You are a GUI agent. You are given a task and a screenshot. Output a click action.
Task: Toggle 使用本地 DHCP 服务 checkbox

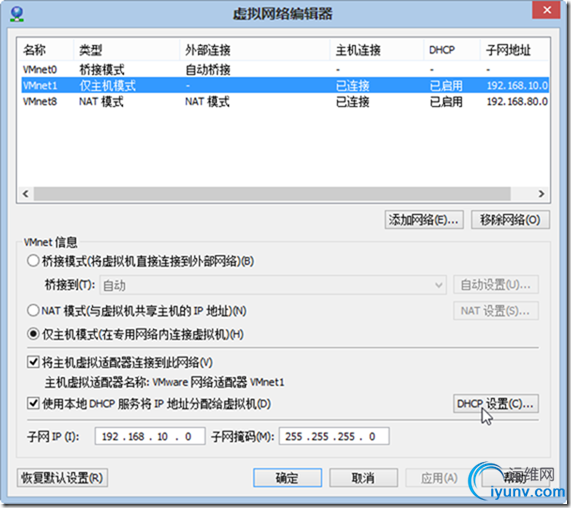[x=33, y=403]
